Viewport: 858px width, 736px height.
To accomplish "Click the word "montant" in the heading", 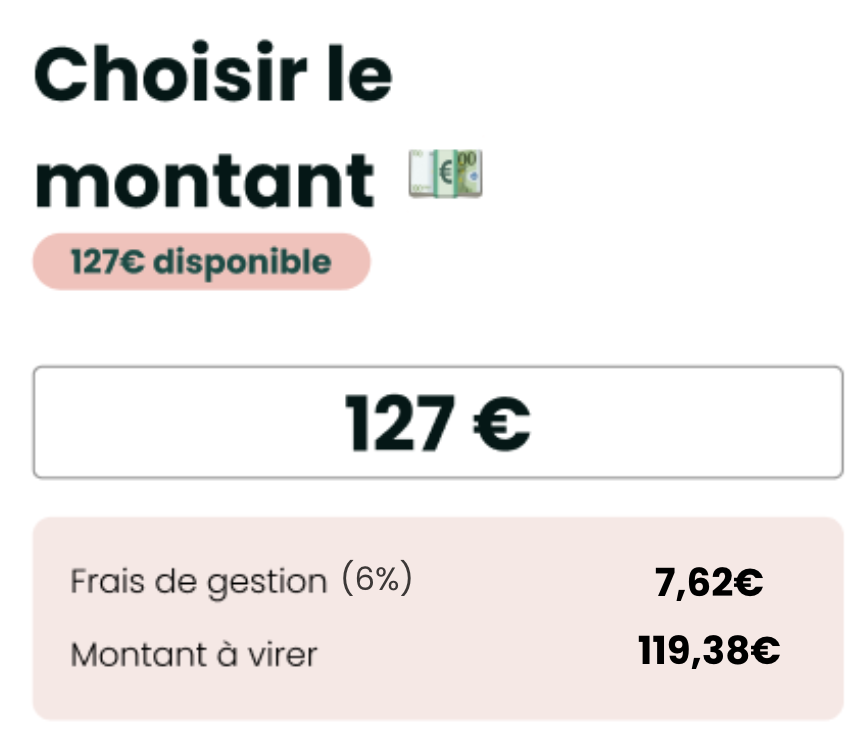I will [x=205, y=180].
